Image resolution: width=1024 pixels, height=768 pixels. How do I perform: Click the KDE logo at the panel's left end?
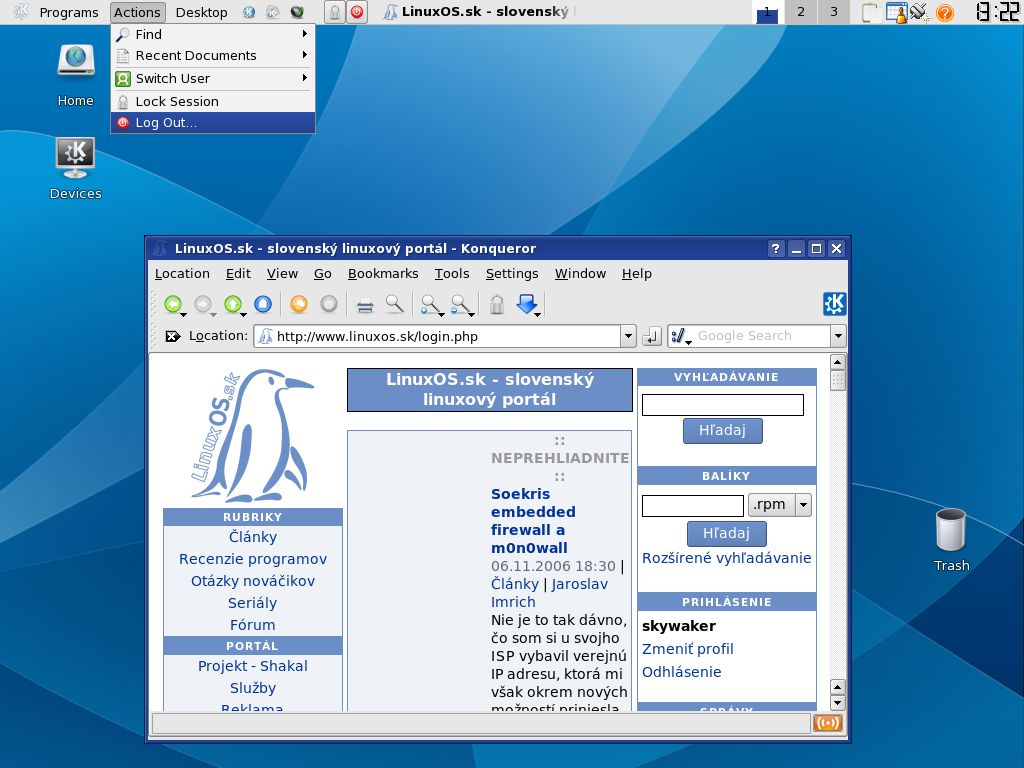point(21,12)
